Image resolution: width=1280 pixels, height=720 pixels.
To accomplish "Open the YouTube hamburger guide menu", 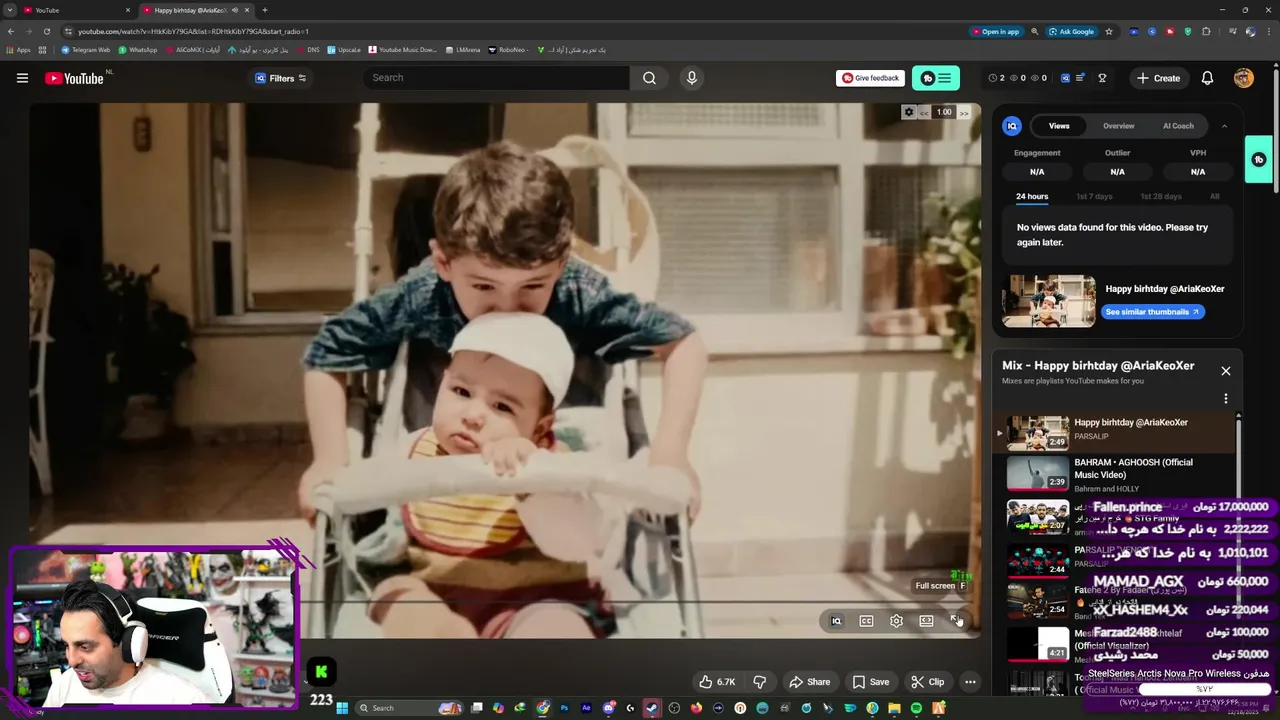I will click(22, 78).
